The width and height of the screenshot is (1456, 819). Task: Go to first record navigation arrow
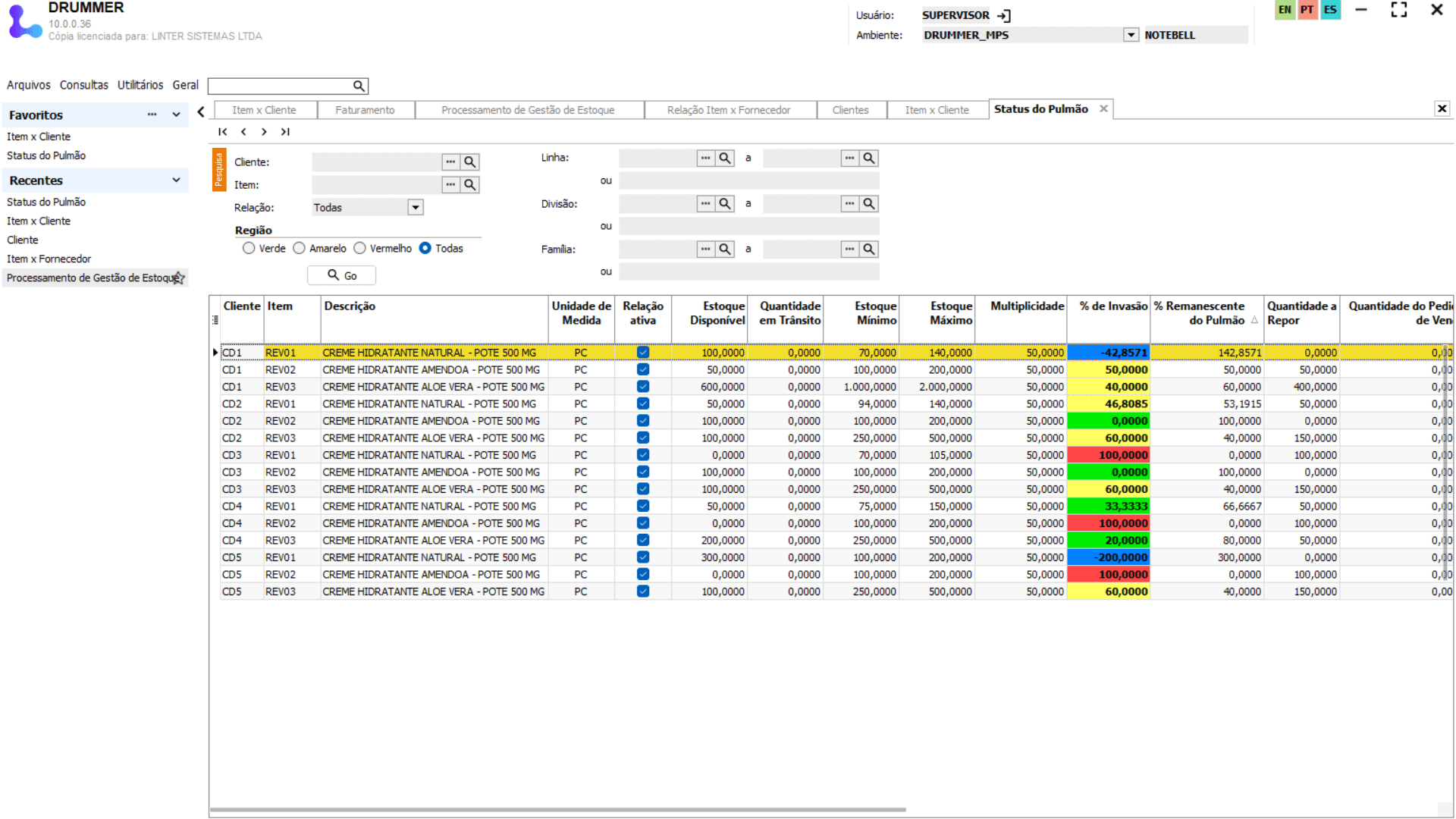pyautogui.click(x=222, y=132)
